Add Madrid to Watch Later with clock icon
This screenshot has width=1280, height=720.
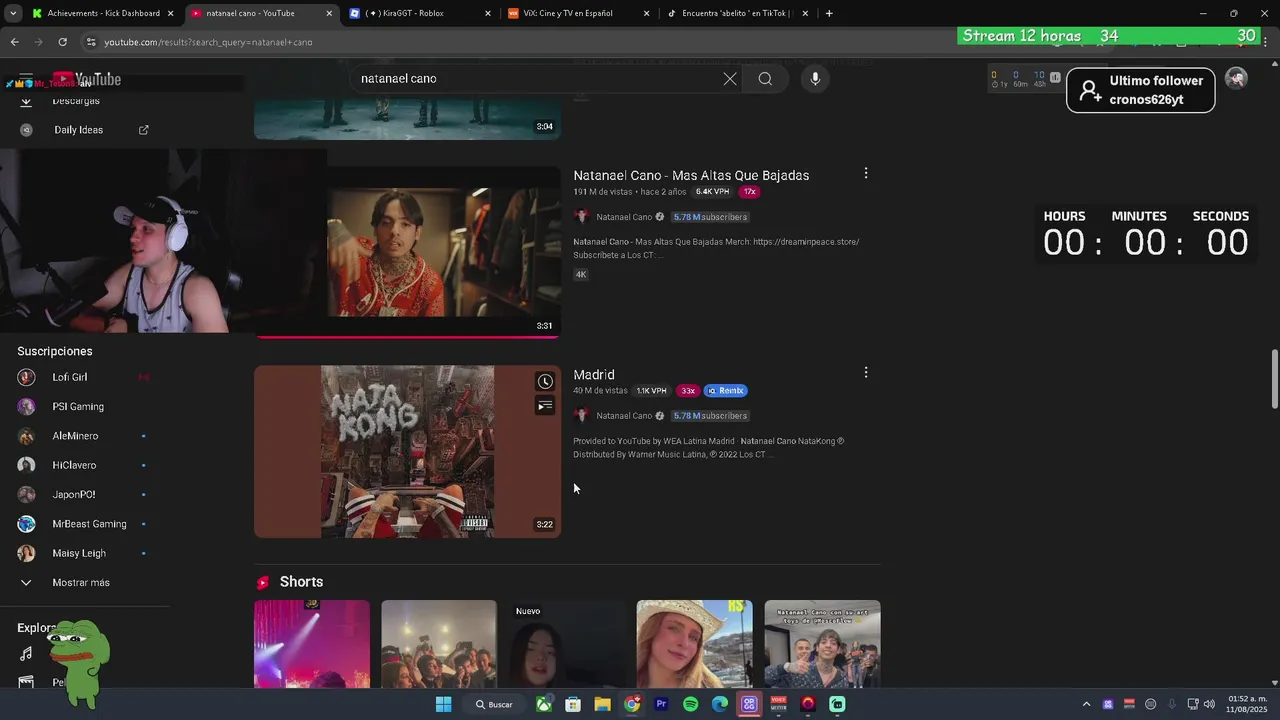coord(545,381)
